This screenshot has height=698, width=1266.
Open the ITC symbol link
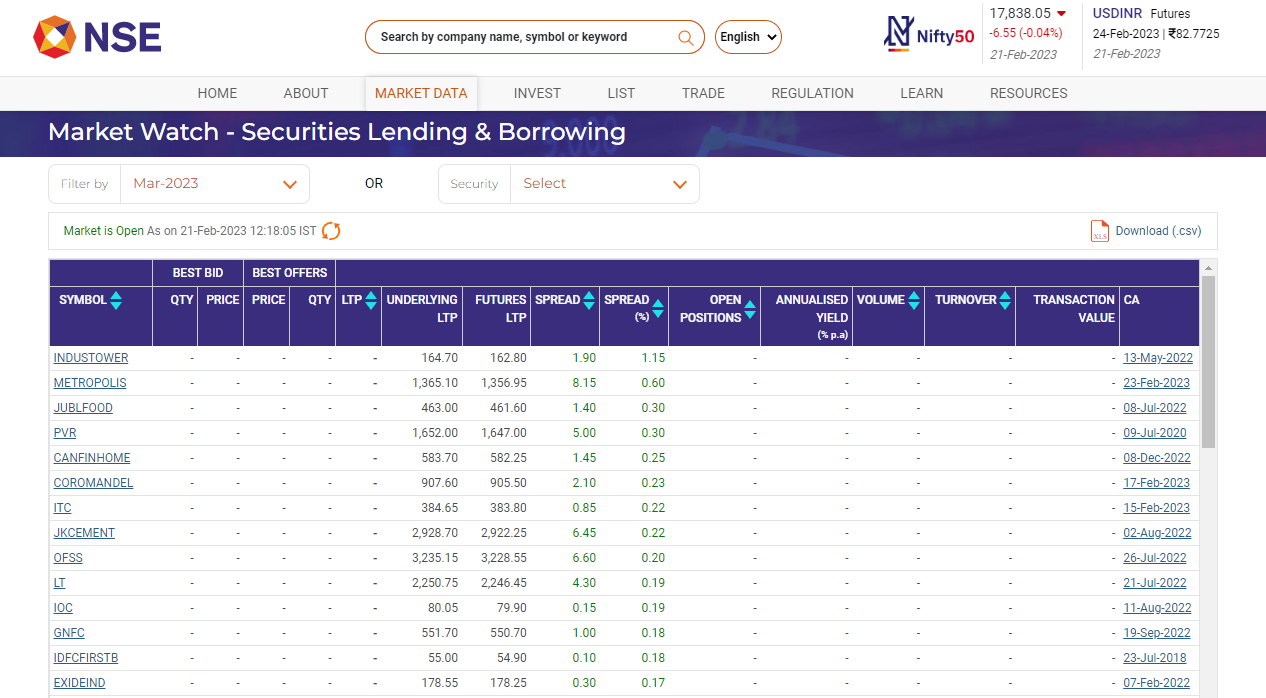(x=63, y=508)
